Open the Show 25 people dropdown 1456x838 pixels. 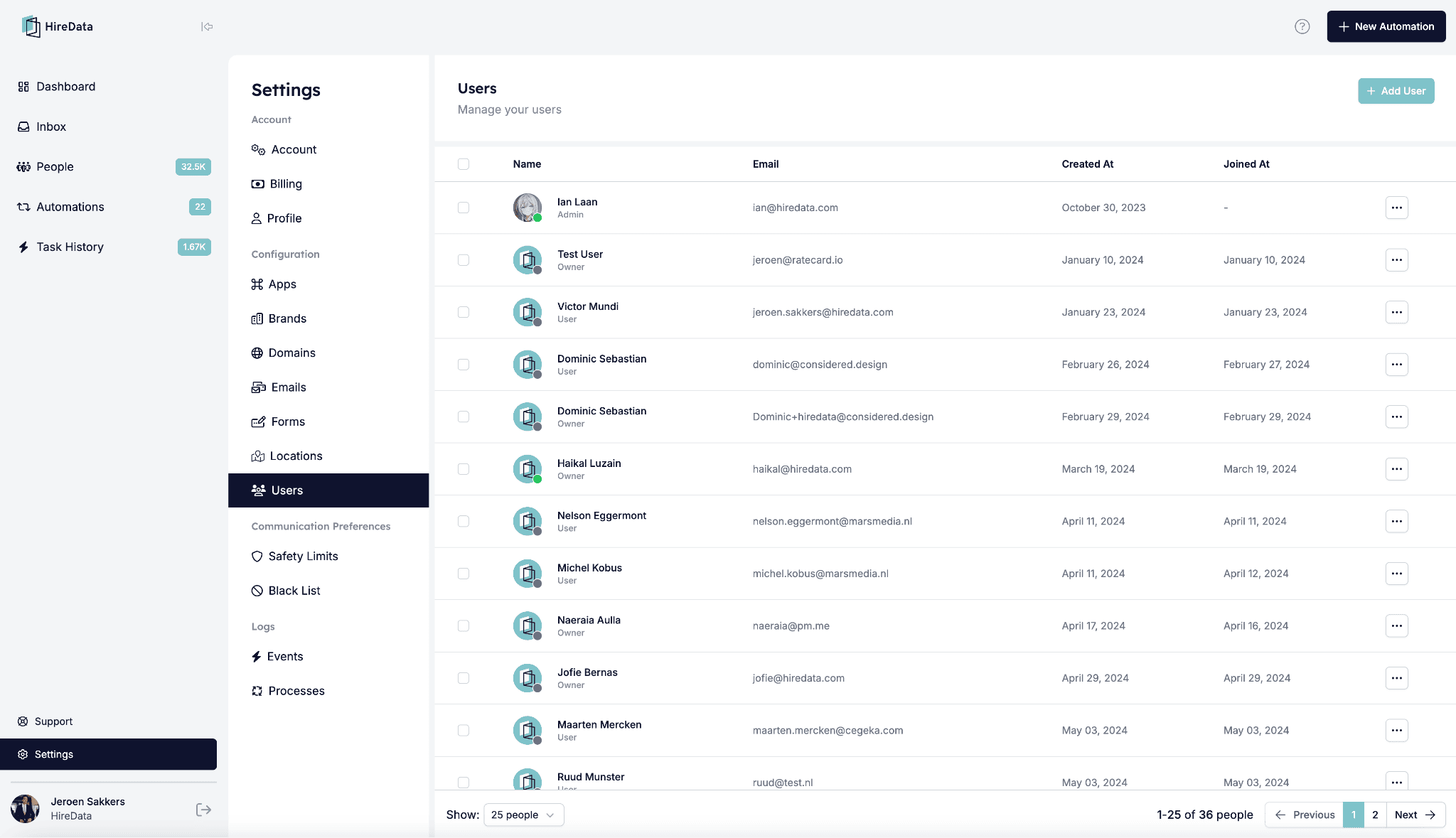(524, 815)
